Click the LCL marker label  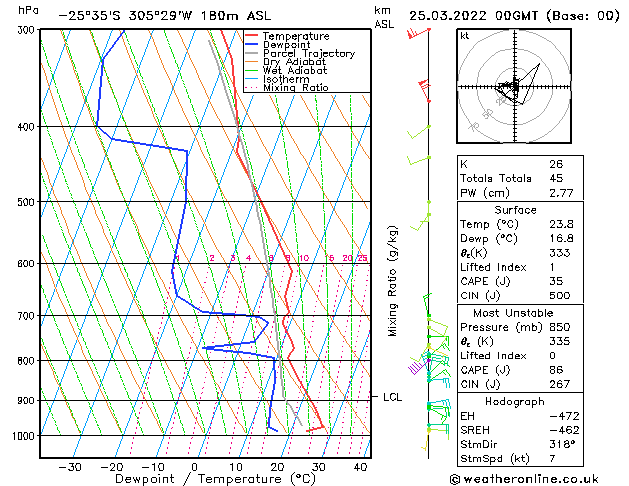click(x=392, y=397)
